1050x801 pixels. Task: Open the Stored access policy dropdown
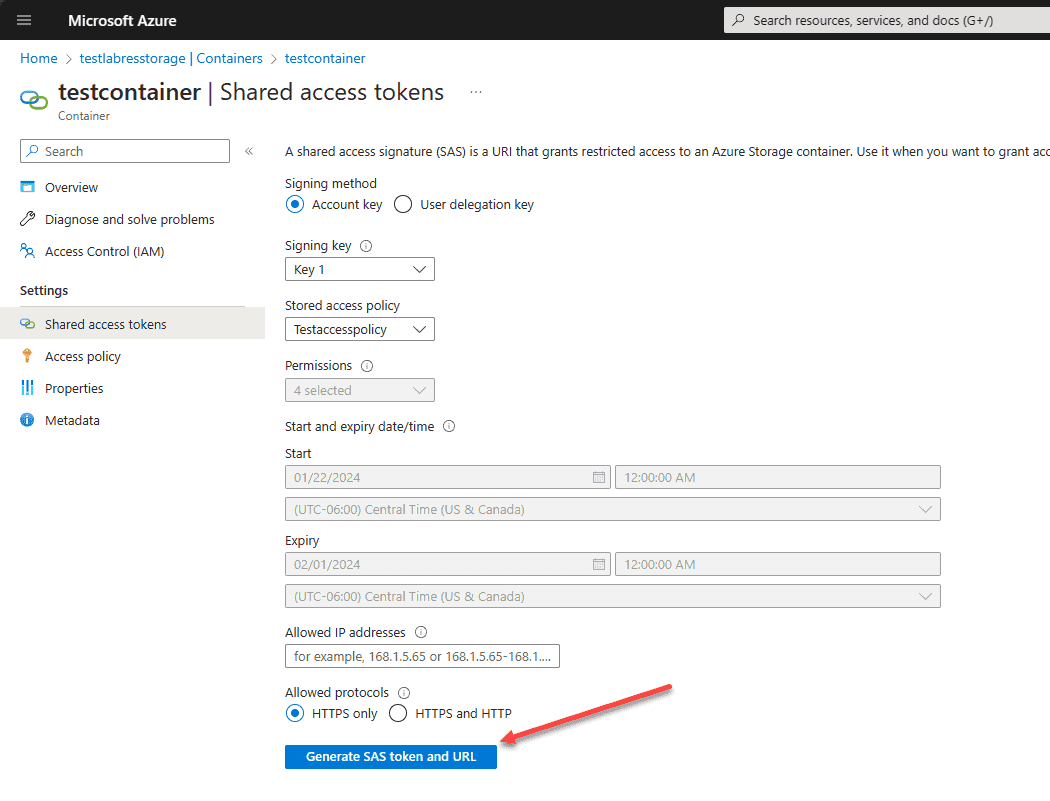360,330
